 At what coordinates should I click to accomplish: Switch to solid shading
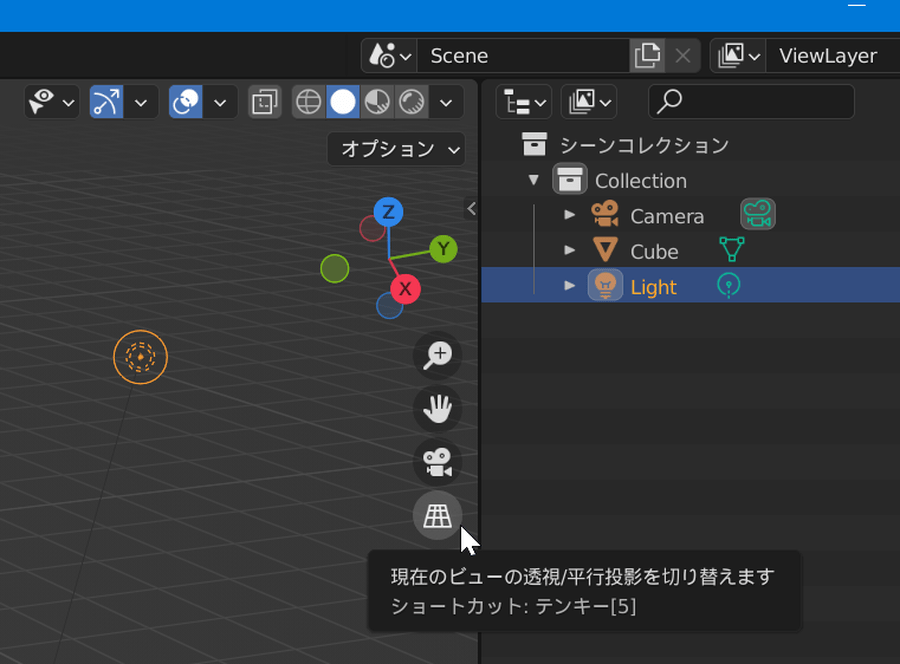coord(343,102)
